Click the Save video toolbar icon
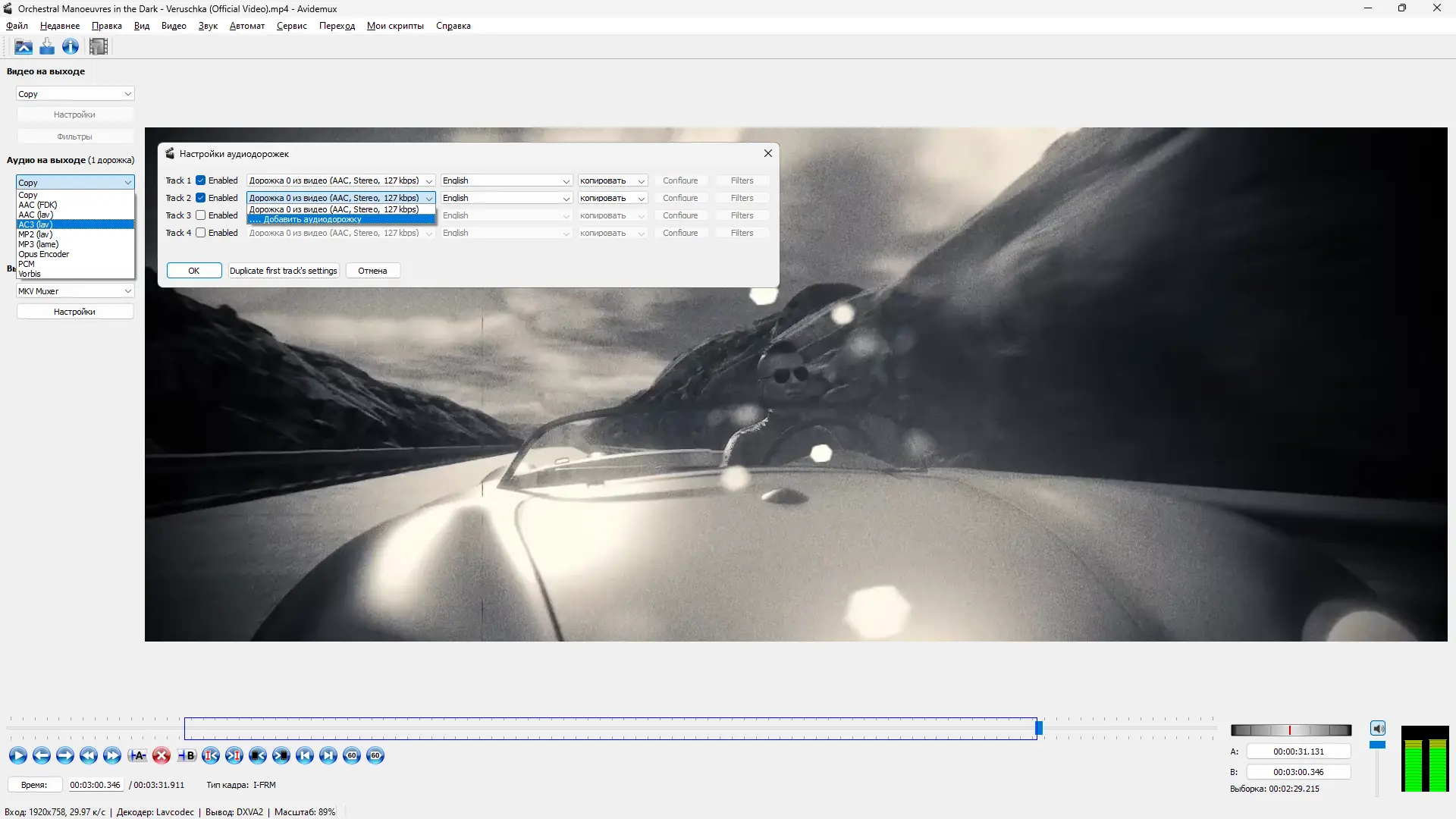Image resolution: width=1456 pixels, height=819 pixels. (46, 46)
